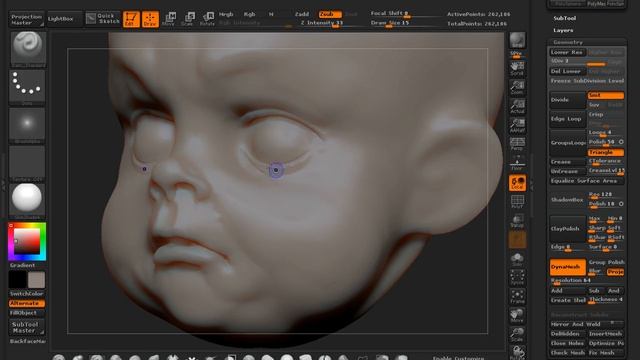
Task: Open the alpha selector
Action: (x=27, y=124)
